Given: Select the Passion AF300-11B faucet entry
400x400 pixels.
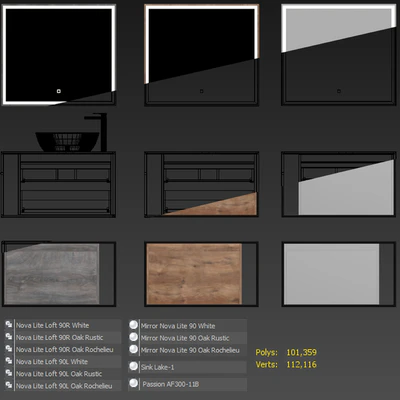Looking at the screenshot, I should (x=188, y=384).
